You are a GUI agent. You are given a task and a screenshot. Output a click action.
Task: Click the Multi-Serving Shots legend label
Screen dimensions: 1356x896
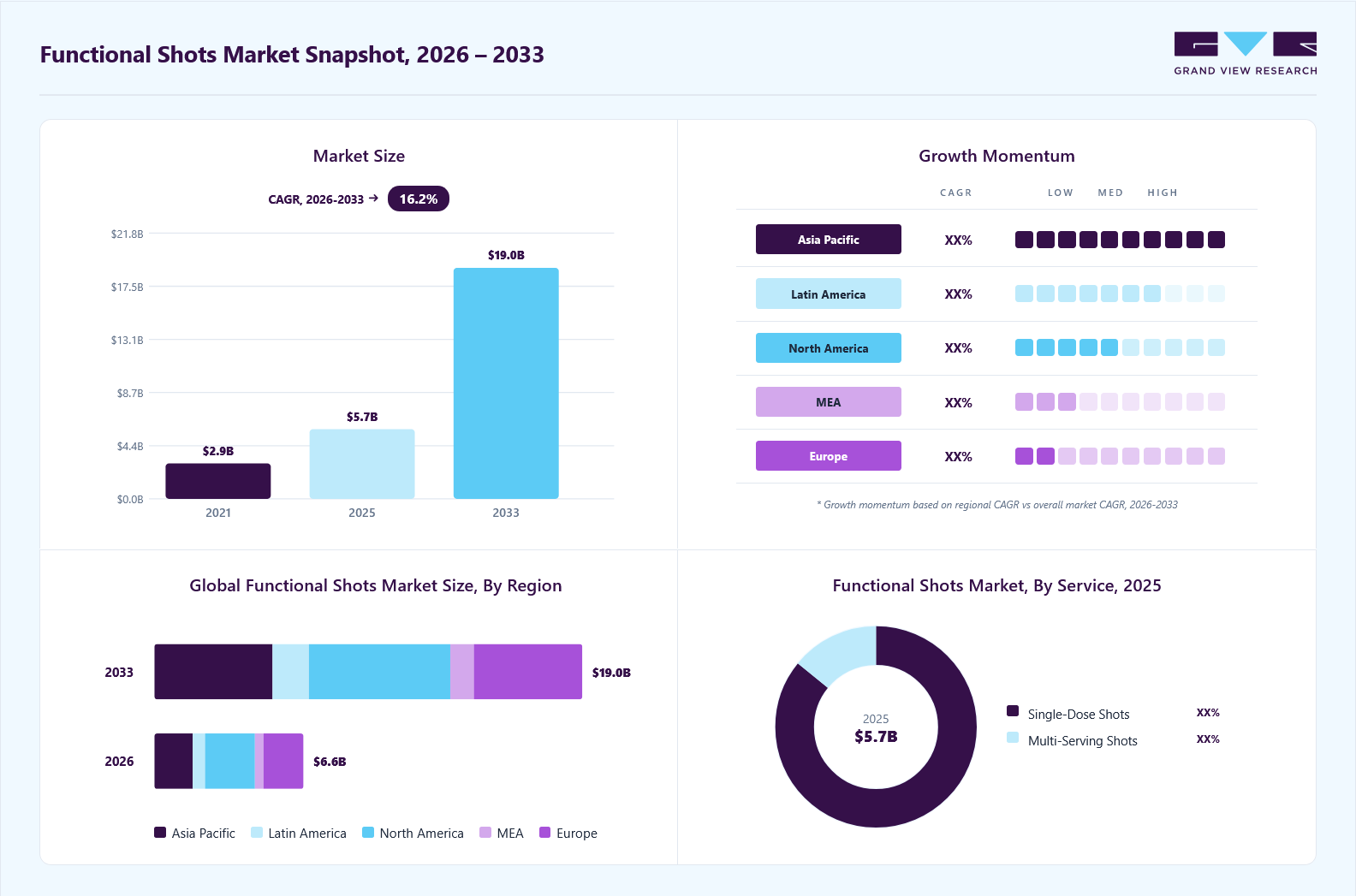[x=1083, y=741]
